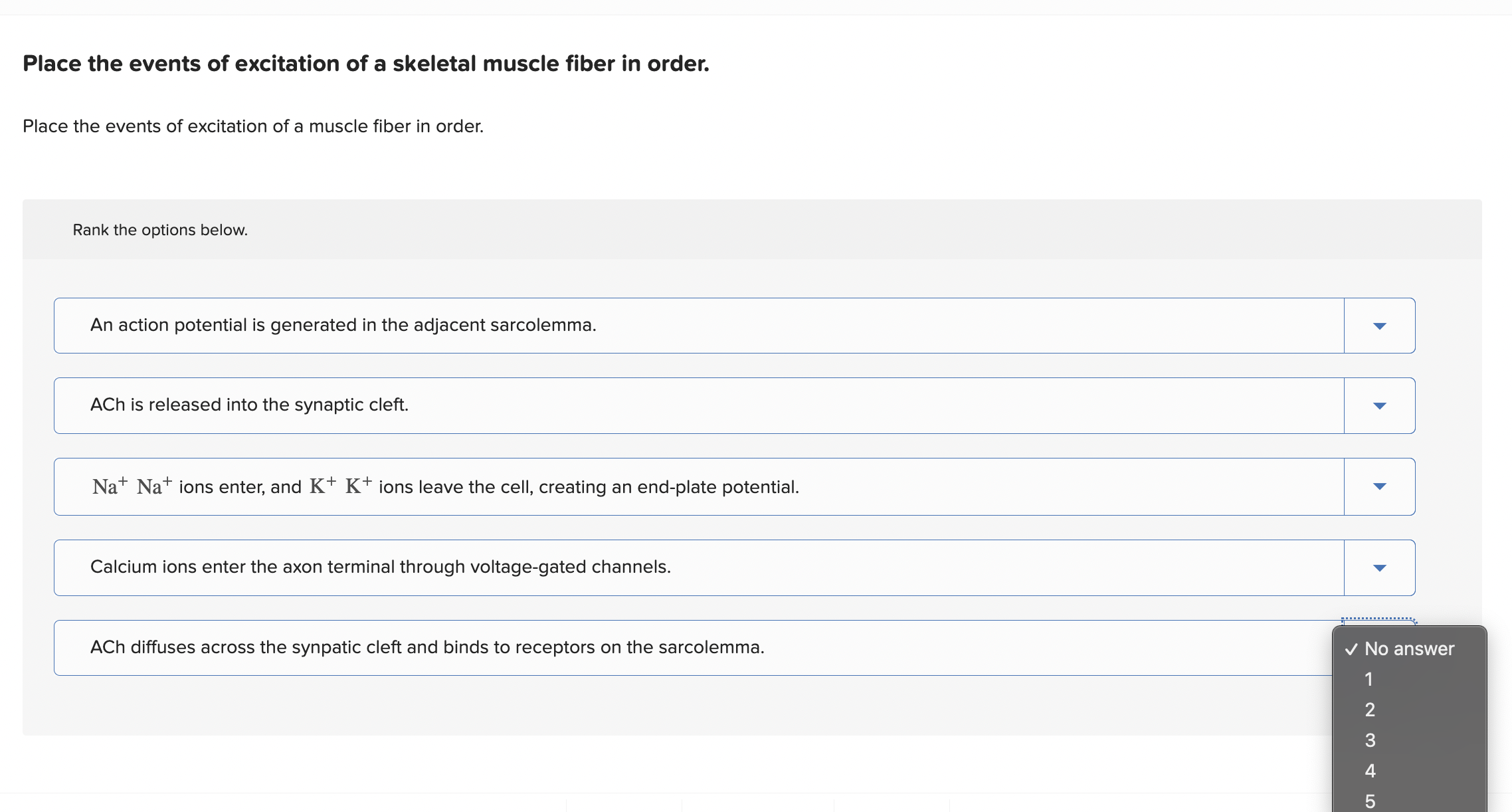Viewport: 1512px width, 812px height.
Task: Choose rank 4 from the open dropdown menu
Action: tap(1369, 771)
